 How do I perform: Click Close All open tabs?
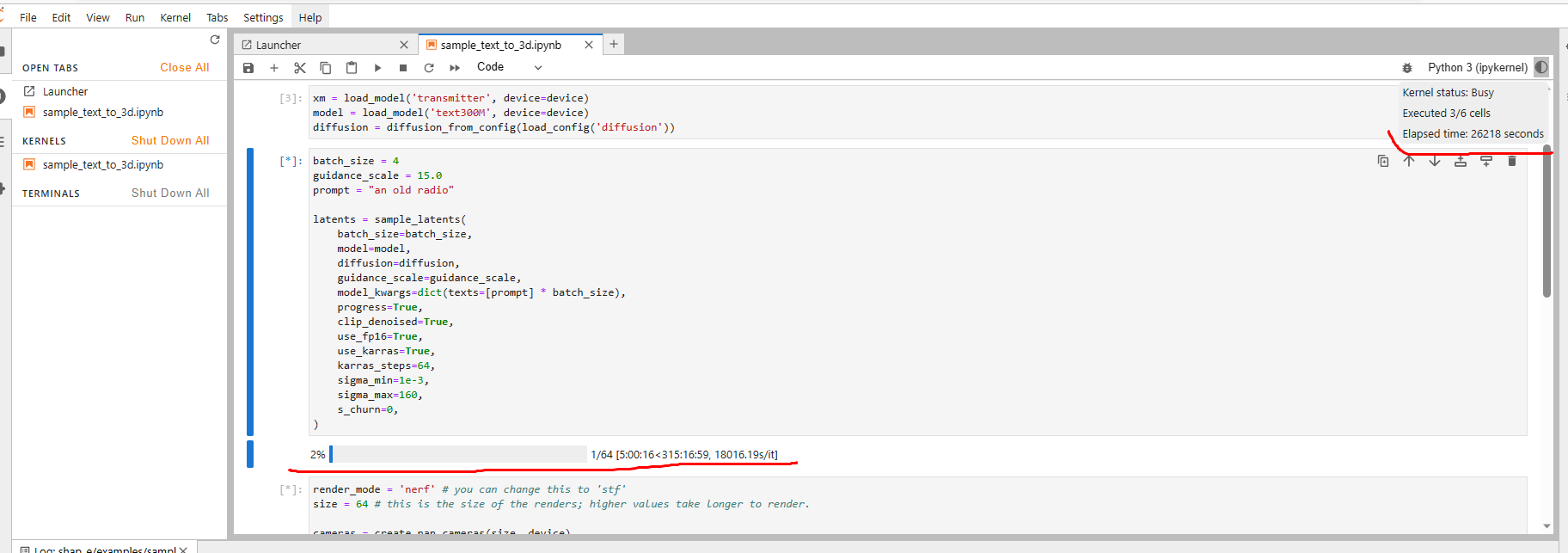(x=185, y=67)
